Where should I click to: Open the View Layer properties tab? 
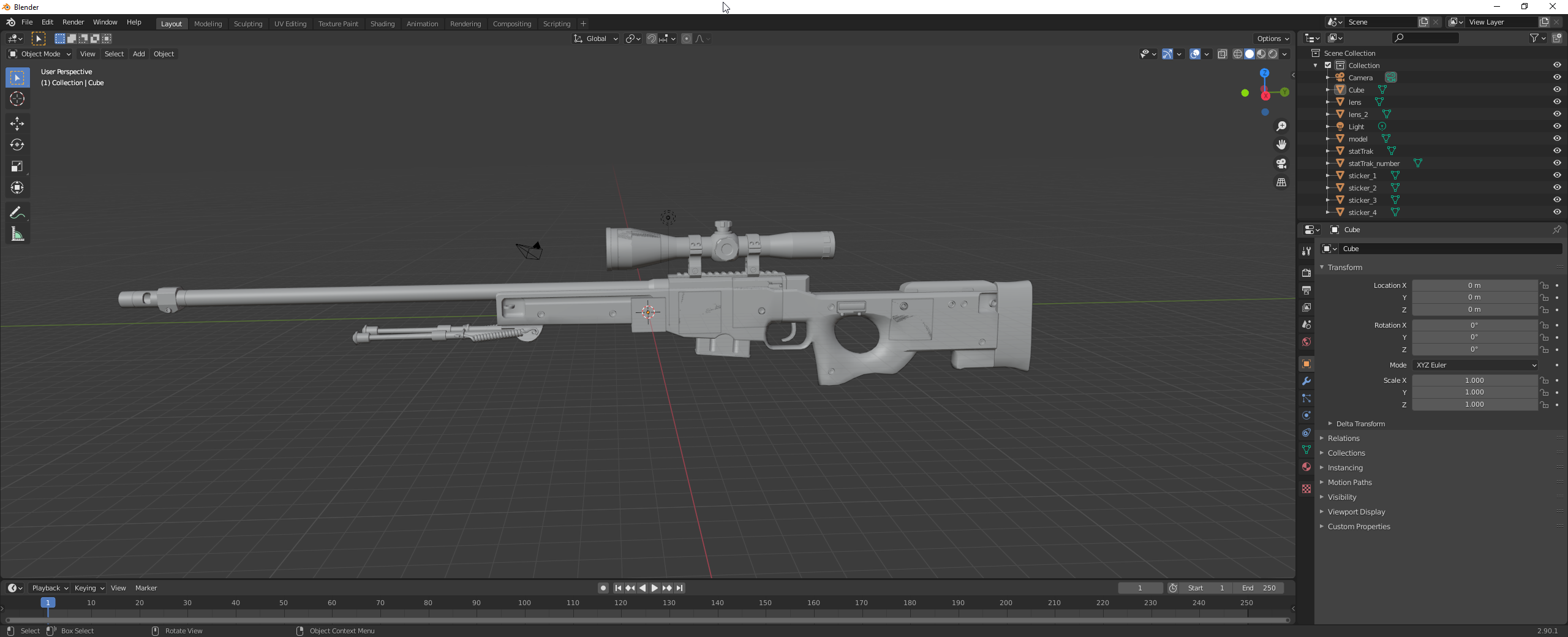click(1306, 307)
